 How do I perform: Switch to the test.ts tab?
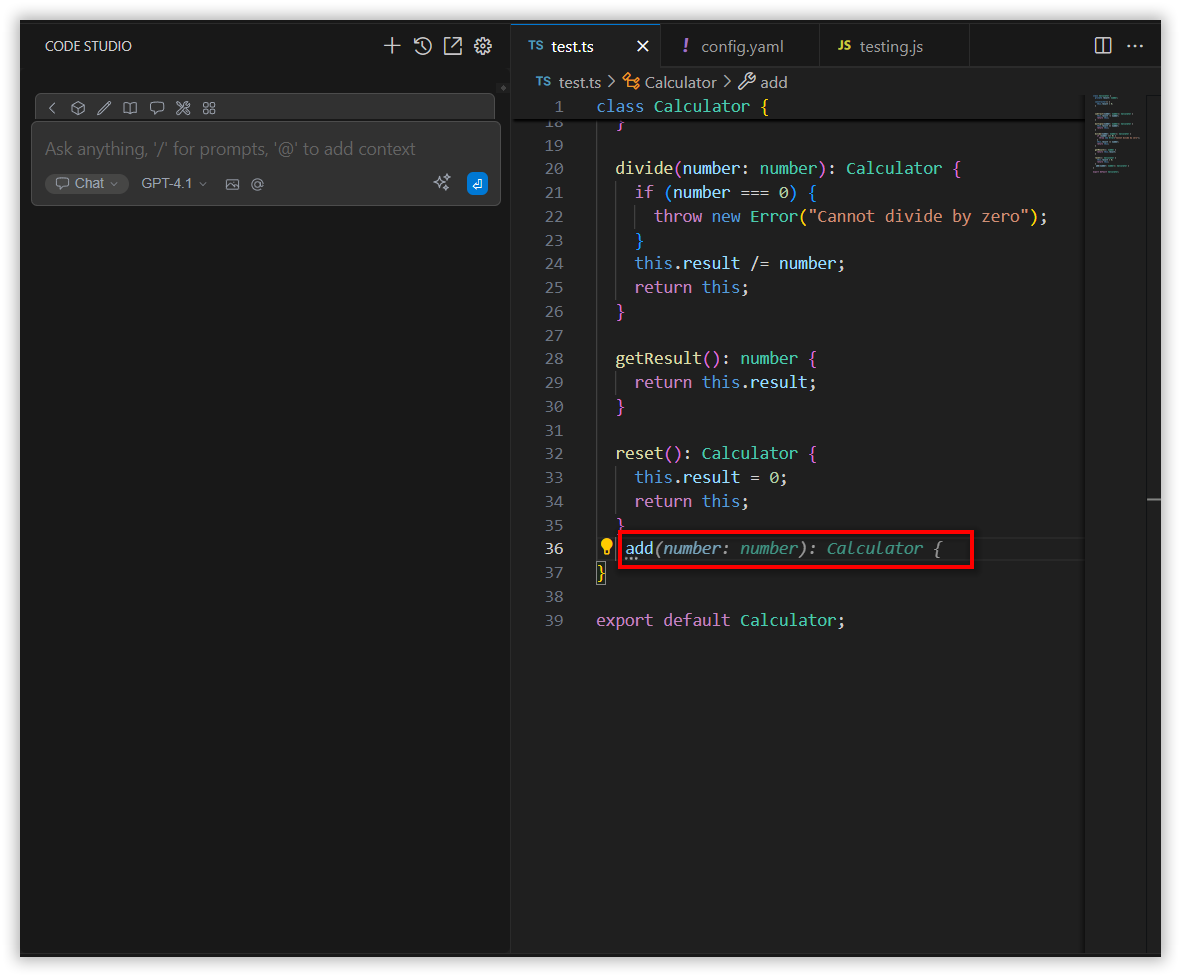tap(572, 46)
